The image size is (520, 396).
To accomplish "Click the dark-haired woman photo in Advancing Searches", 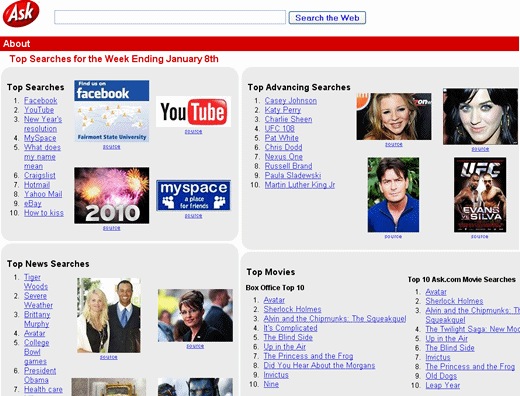I will coord(480,116).
